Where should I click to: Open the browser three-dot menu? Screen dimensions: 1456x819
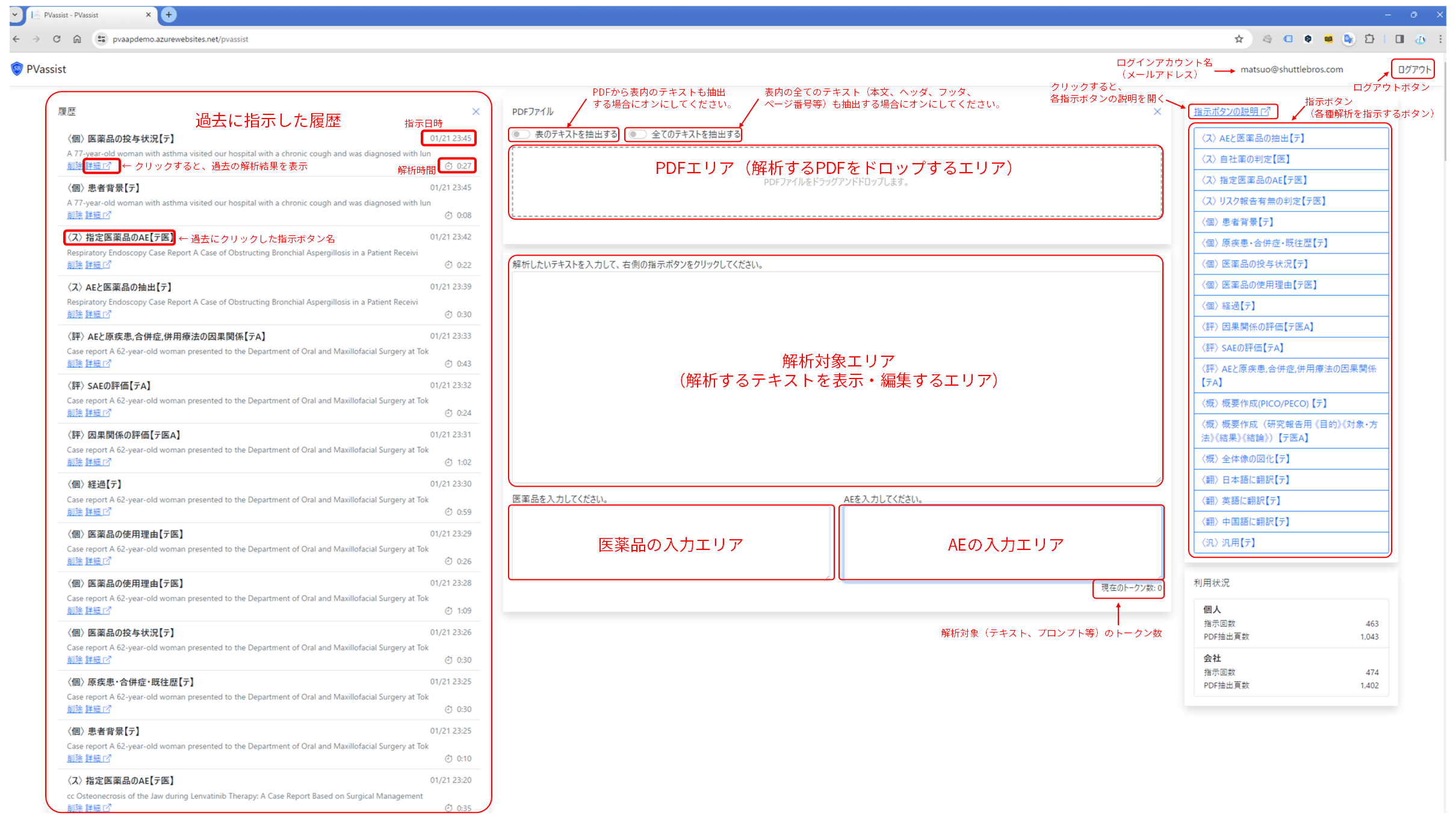1440,39
